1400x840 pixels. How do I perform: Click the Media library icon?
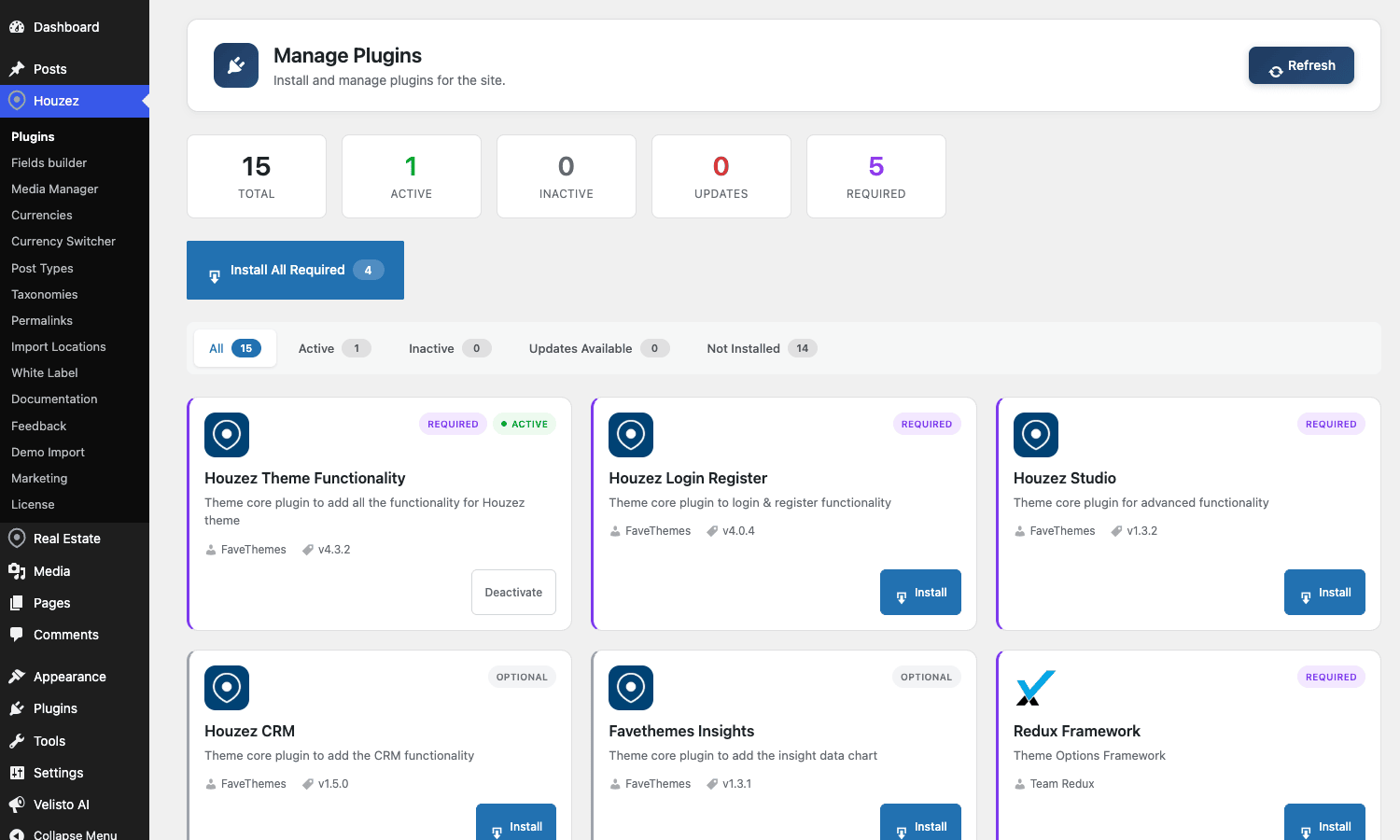tap(17, 571)
